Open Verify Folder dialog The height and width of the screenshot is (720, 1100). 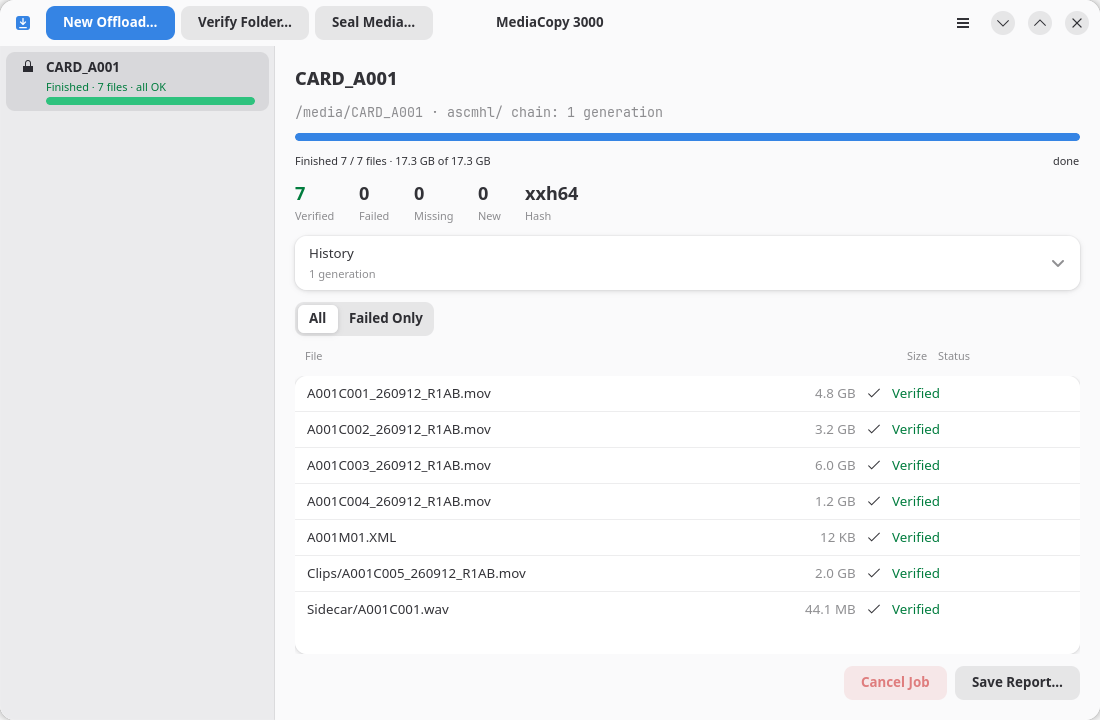coord(245,22)
